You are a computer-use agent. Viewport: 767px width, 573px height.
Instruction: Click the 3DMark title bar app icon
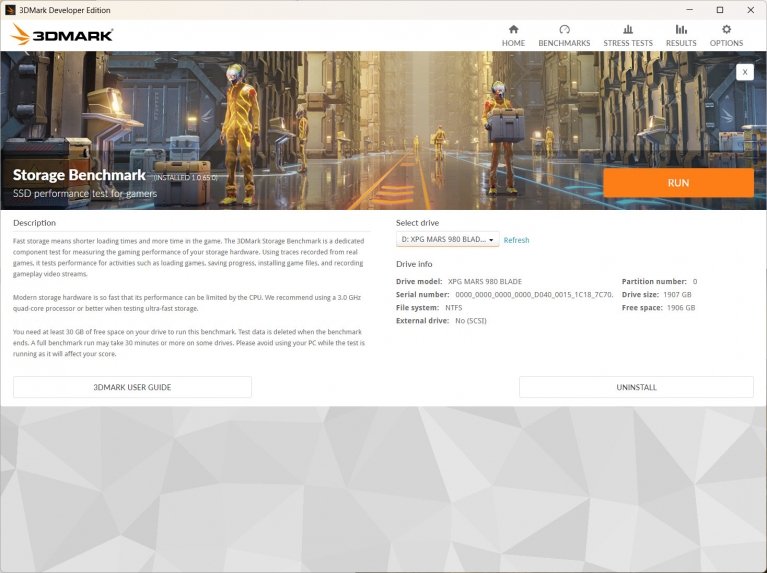coord(10,10)
